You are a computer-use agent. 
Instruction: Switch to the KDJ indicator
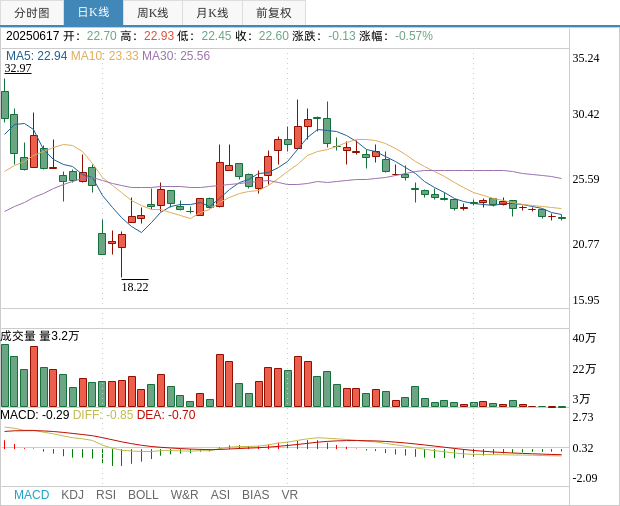72,495
